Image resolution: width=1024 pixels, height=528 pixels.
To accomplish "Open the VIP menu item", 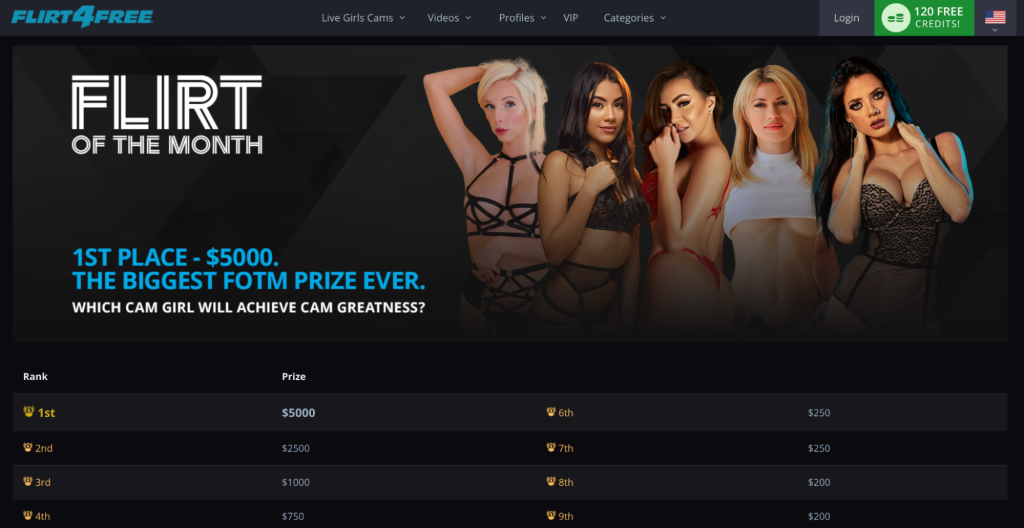I will [571, 18].
